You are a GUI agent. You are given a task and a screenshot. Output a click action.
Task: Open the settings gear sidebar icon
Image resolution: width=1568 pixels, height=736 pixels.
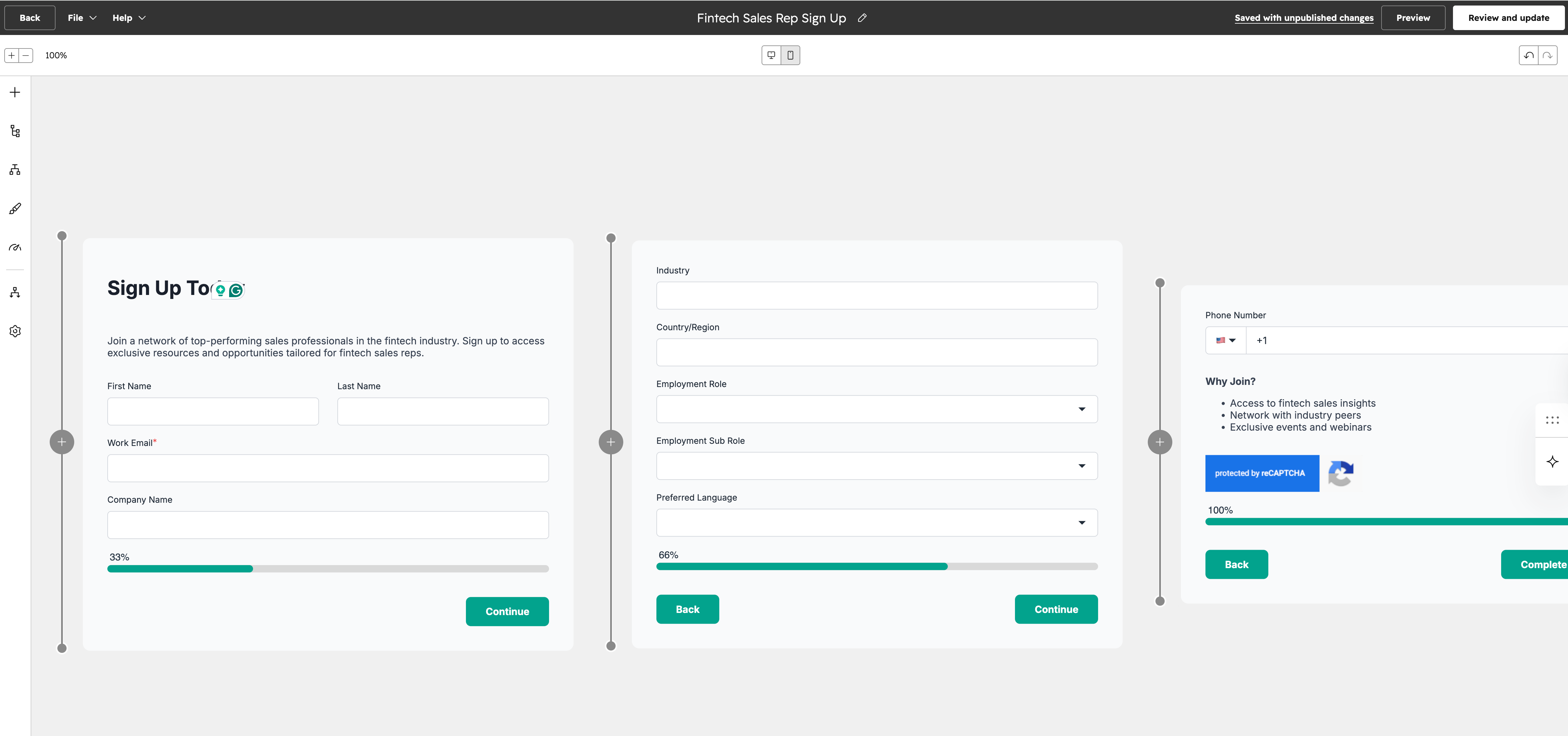coord(15,331)
